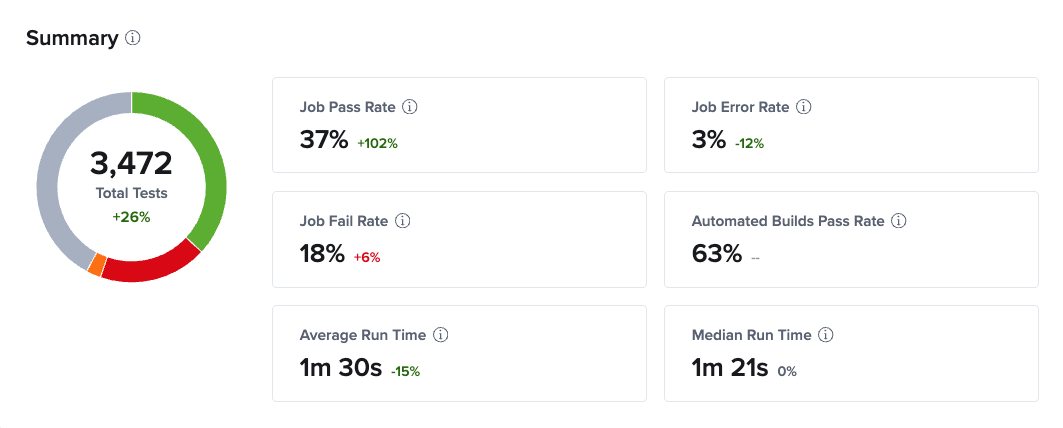Open the Job Error Rate 3% card

(x=851, y=125)
